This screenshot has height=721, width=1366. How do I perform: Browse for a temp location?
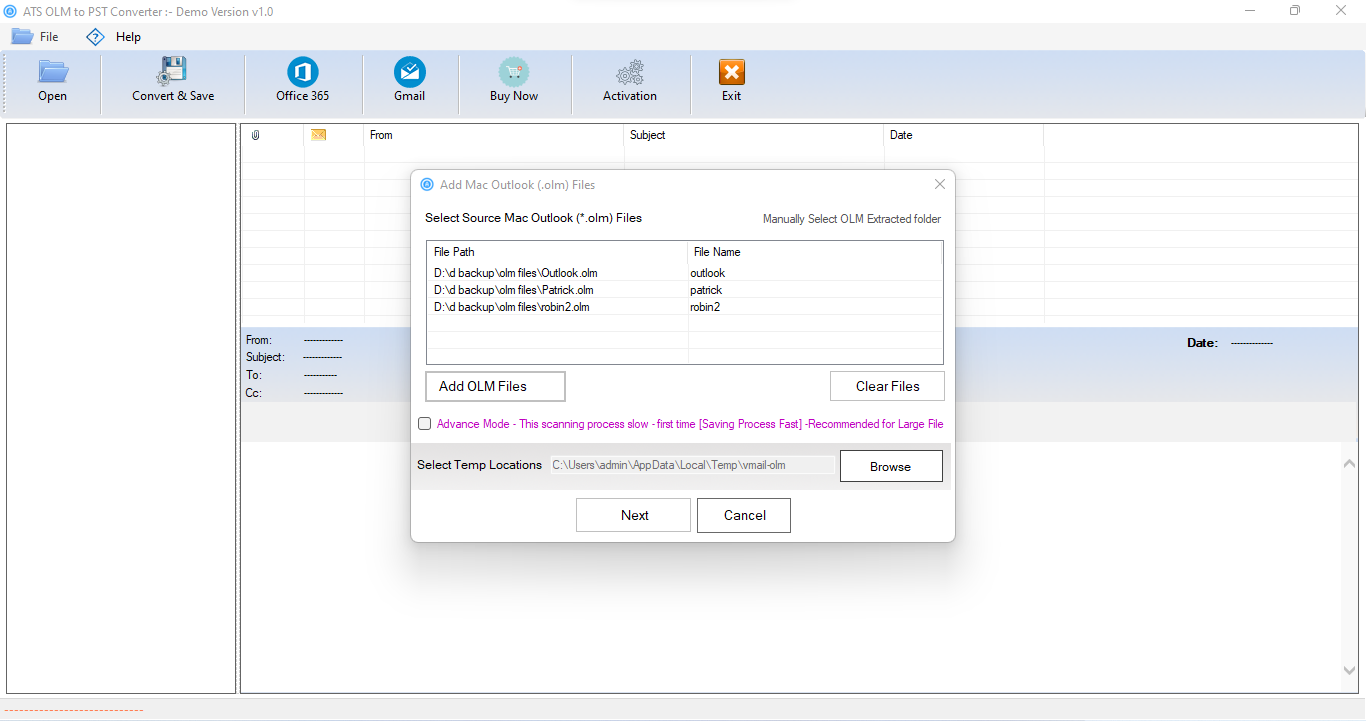891,466
